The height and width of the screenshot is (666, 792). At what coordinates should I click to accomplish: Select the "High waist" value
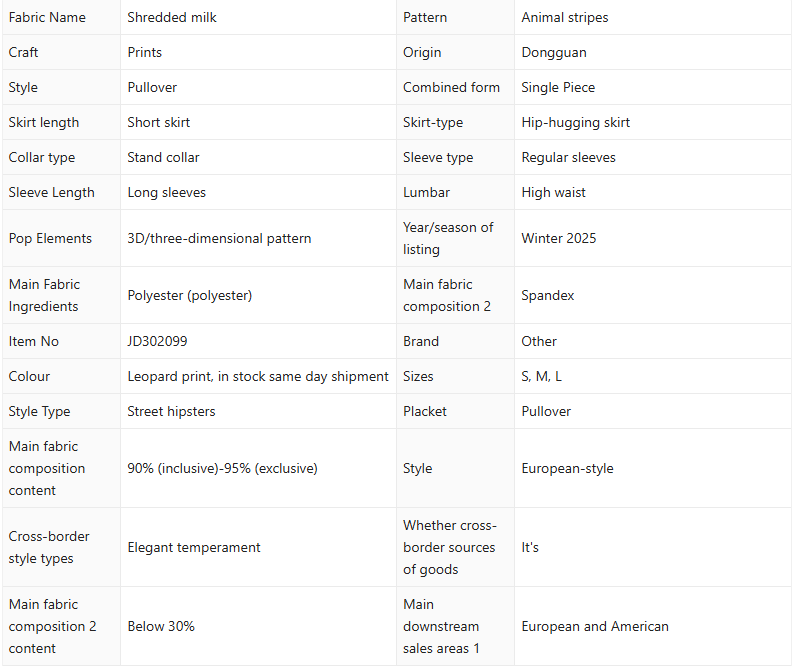point(553,192)
